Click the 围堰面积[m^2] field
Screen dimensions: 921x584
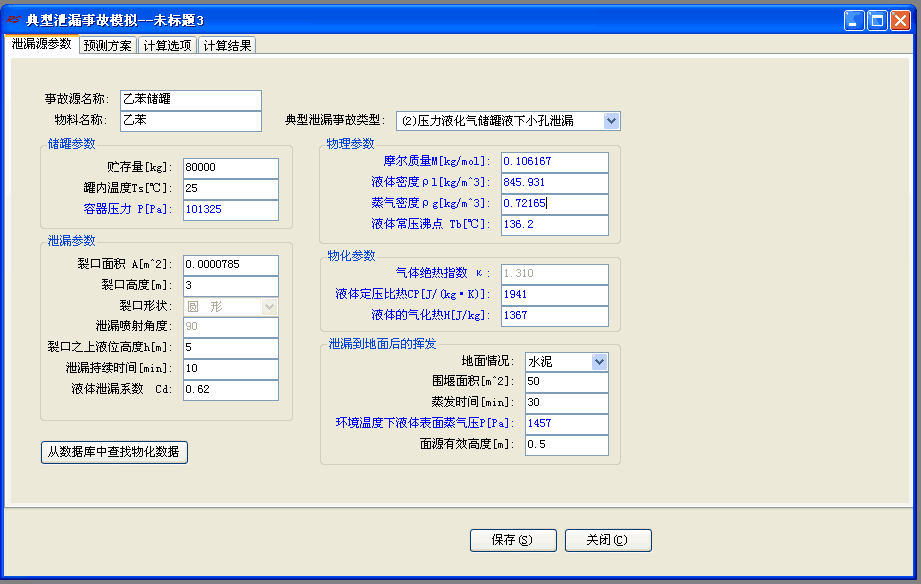[x=566, y=382]
